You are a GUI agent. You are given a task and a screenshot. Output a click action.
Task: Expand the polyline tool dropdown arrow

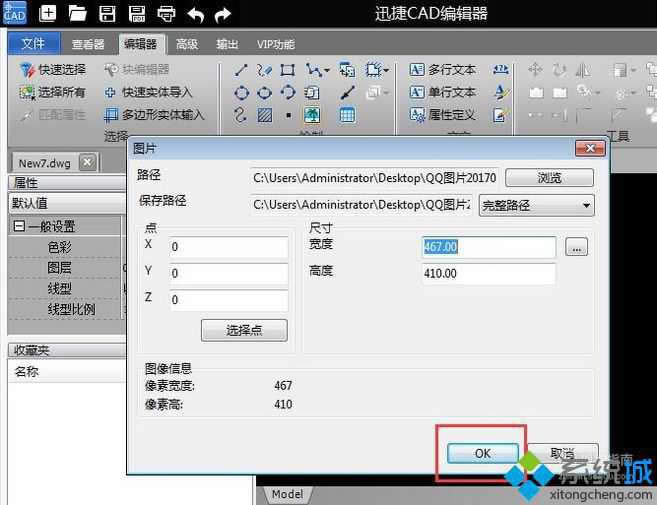[x=327, y=70]
